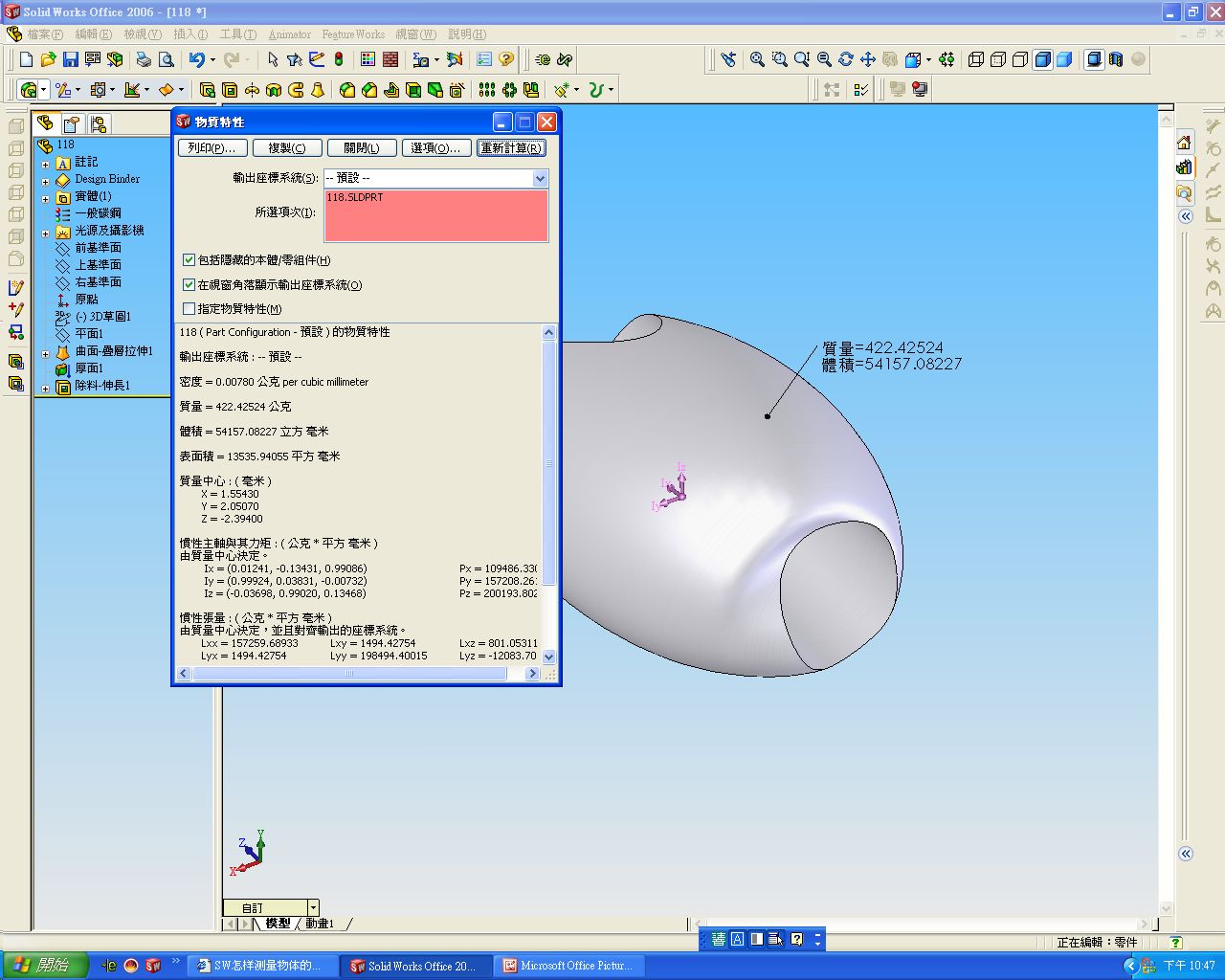
Task: Expand the Design Binder node
Action: [45, 181]
